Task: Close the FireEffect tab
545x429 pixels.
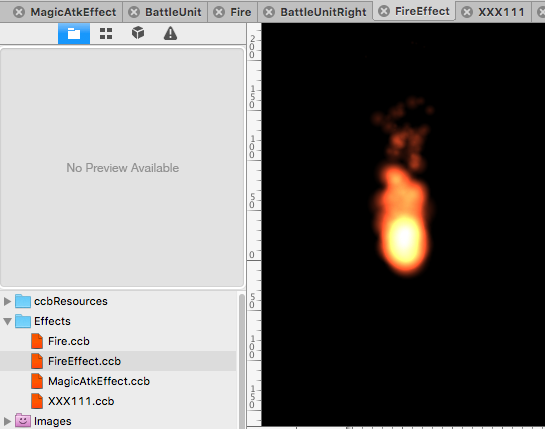Action: pos(384,11)
